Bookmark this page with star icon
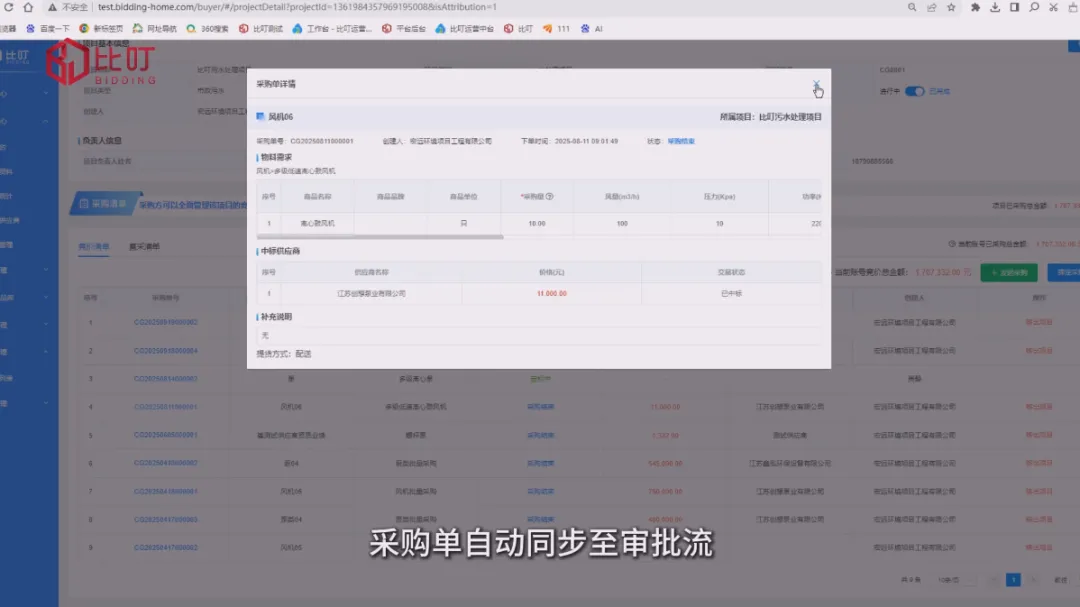This screenshot has height=607, width=1080. click(x=951, y=7)
